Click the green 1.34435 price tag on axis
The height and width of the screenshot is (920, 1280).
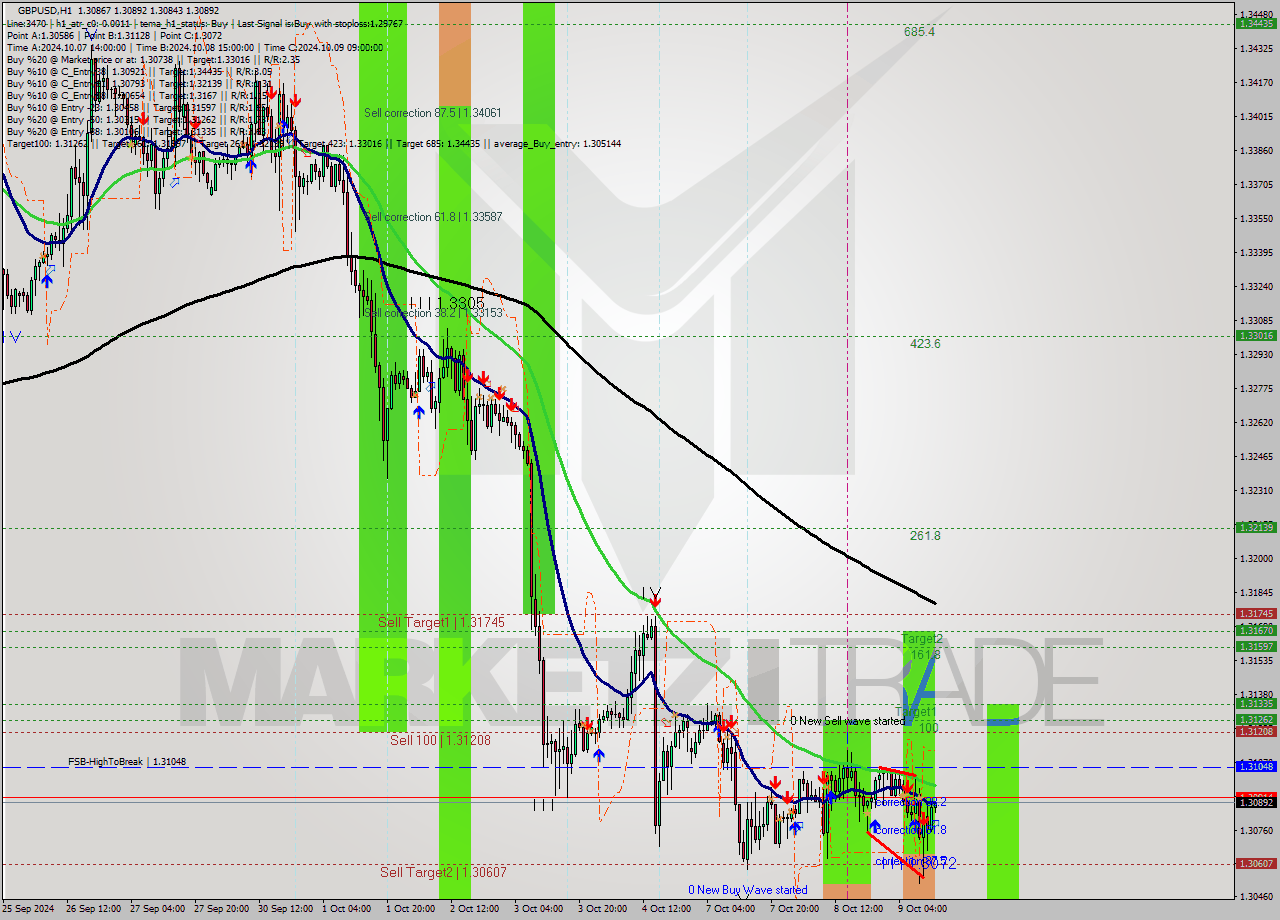[1256, 23]
